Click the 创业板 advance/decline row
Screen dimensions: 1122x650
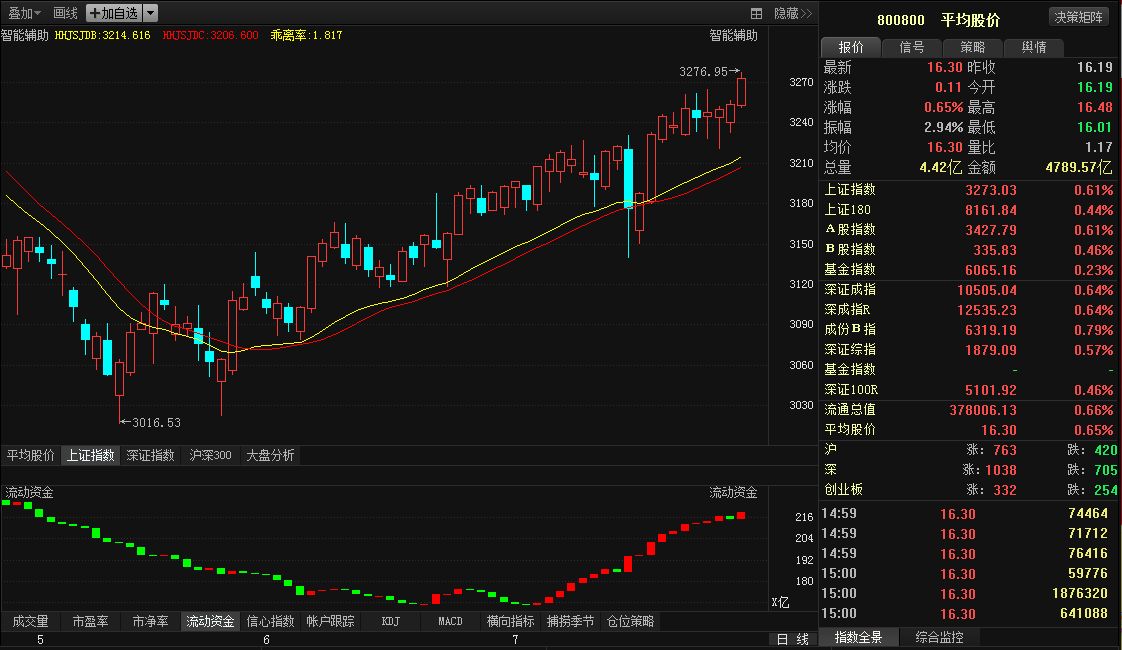tap(969, 490)
